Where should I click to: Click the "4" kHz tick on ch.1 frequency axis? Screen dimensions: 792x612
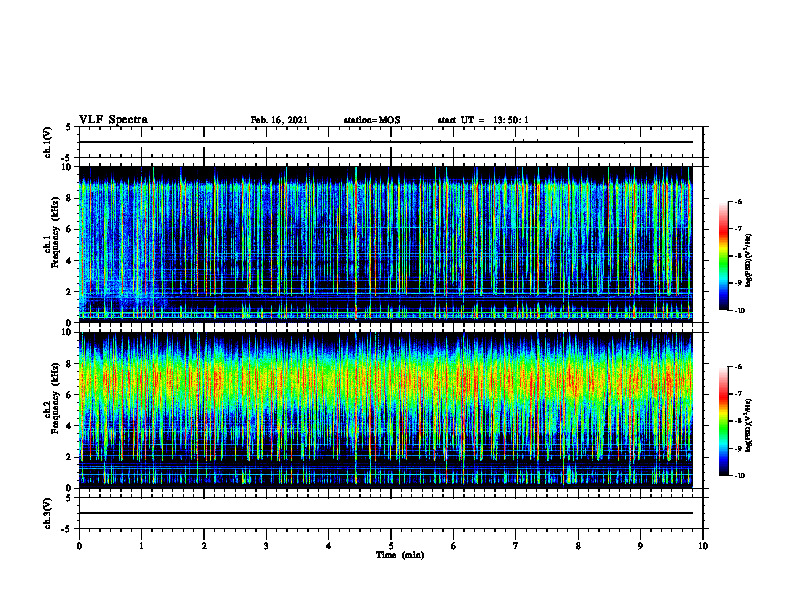[70, 261]
